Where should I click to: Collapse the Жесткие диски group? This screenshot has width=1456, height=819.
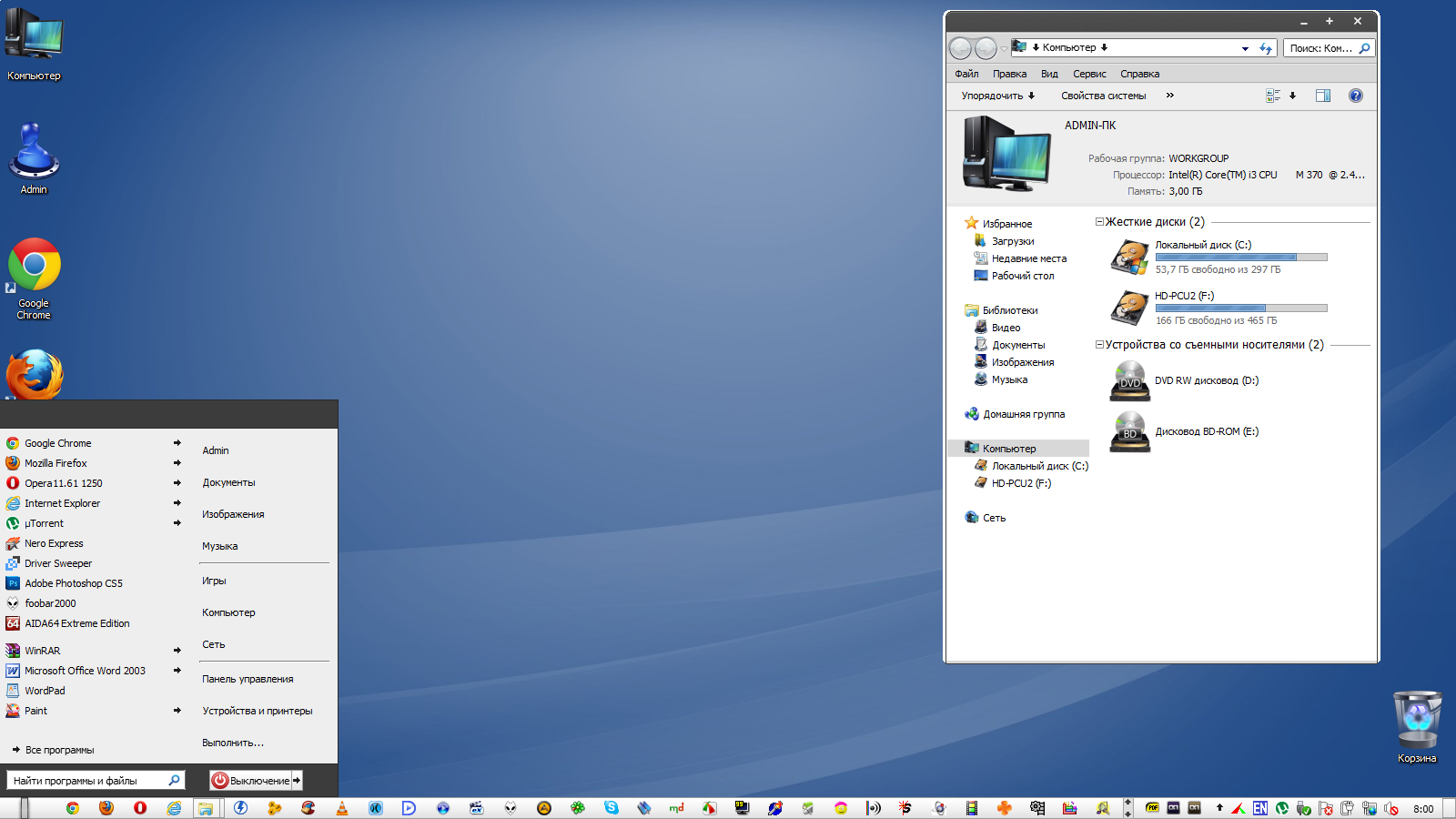click(x=1099, y=222)
